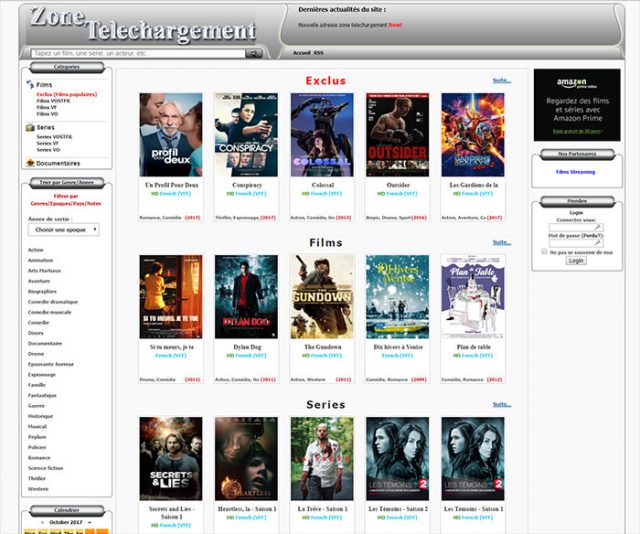
Task: Click The Gundown title text
Action: (323, 347)
